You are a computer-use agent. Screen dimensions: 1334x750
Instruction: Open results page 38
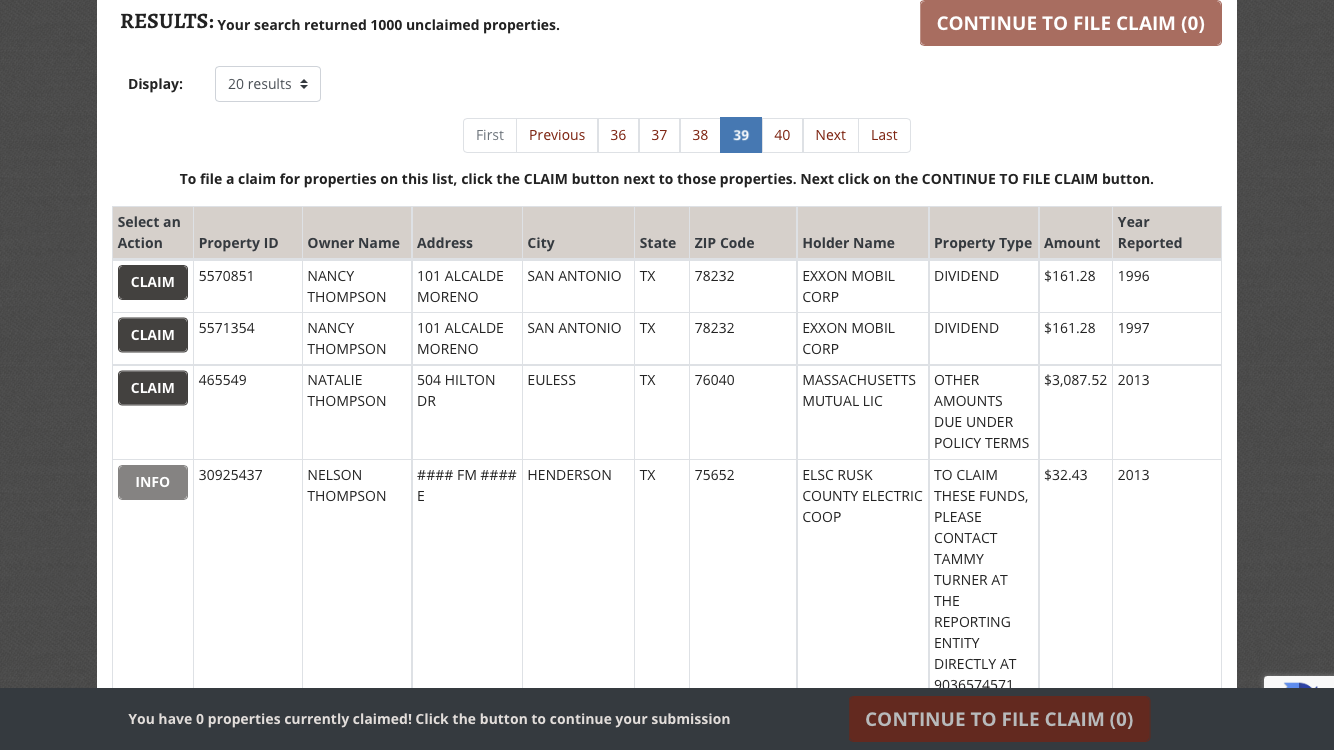[700, 135]
